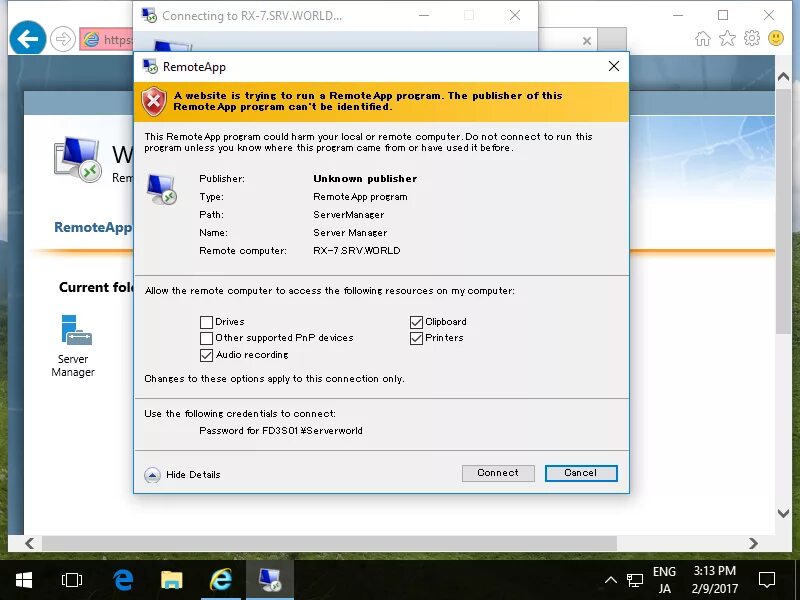Click the red shield warning icon
The height and width of the screenshot is (600, 800).
coord(154,101)
